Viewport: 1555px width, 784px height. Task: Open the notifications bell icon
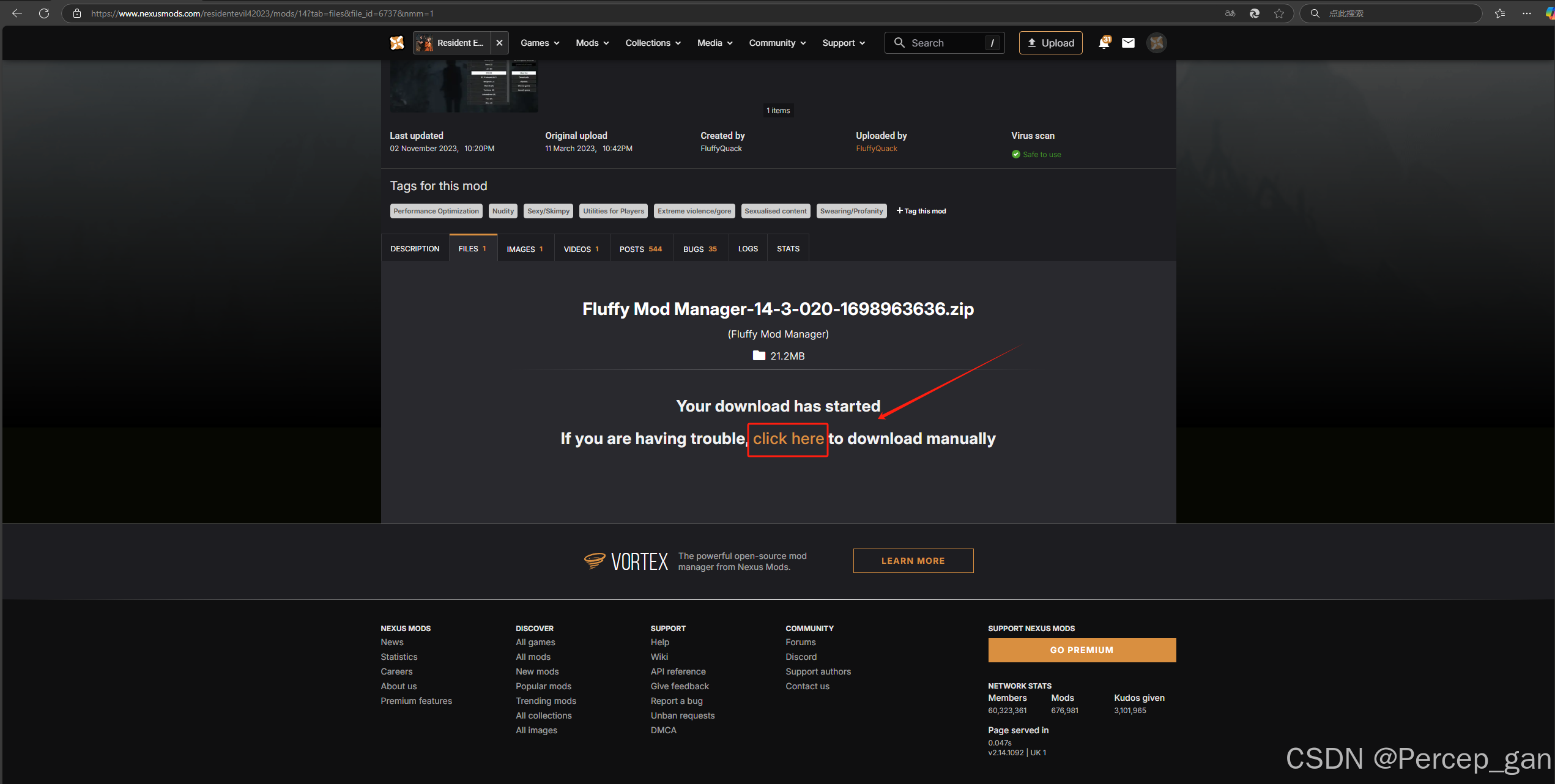click(x=1104, y=43)
